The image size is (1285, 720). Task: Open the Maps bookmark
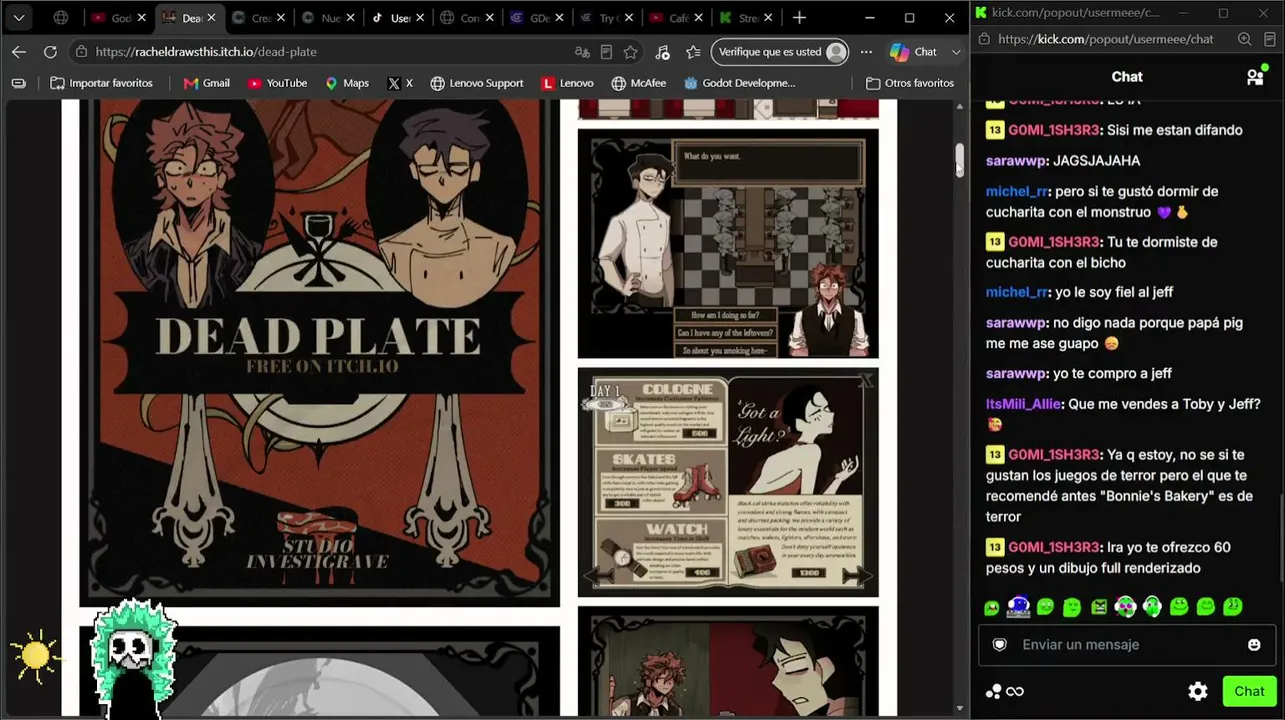tap(347, 83)
